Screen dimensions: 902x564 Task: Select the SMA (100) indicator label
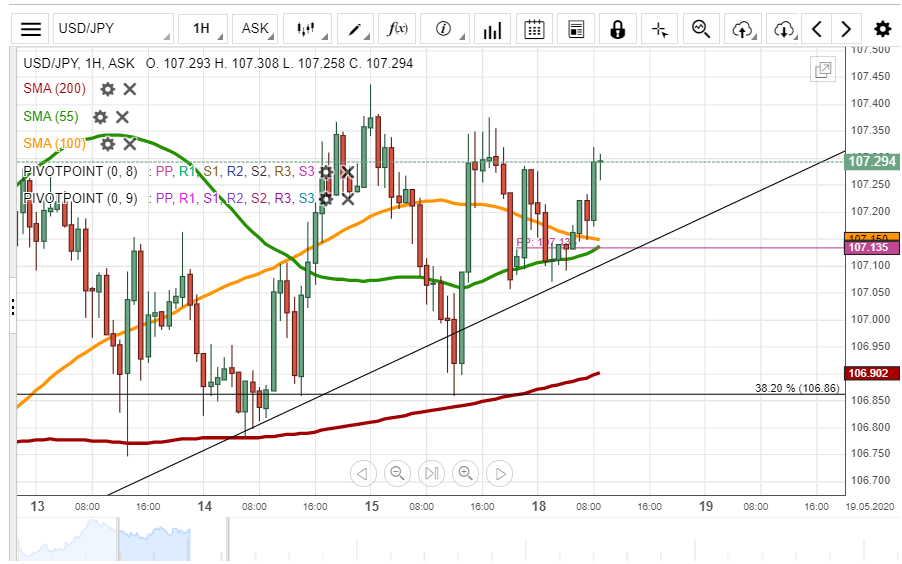pos(55,143)
